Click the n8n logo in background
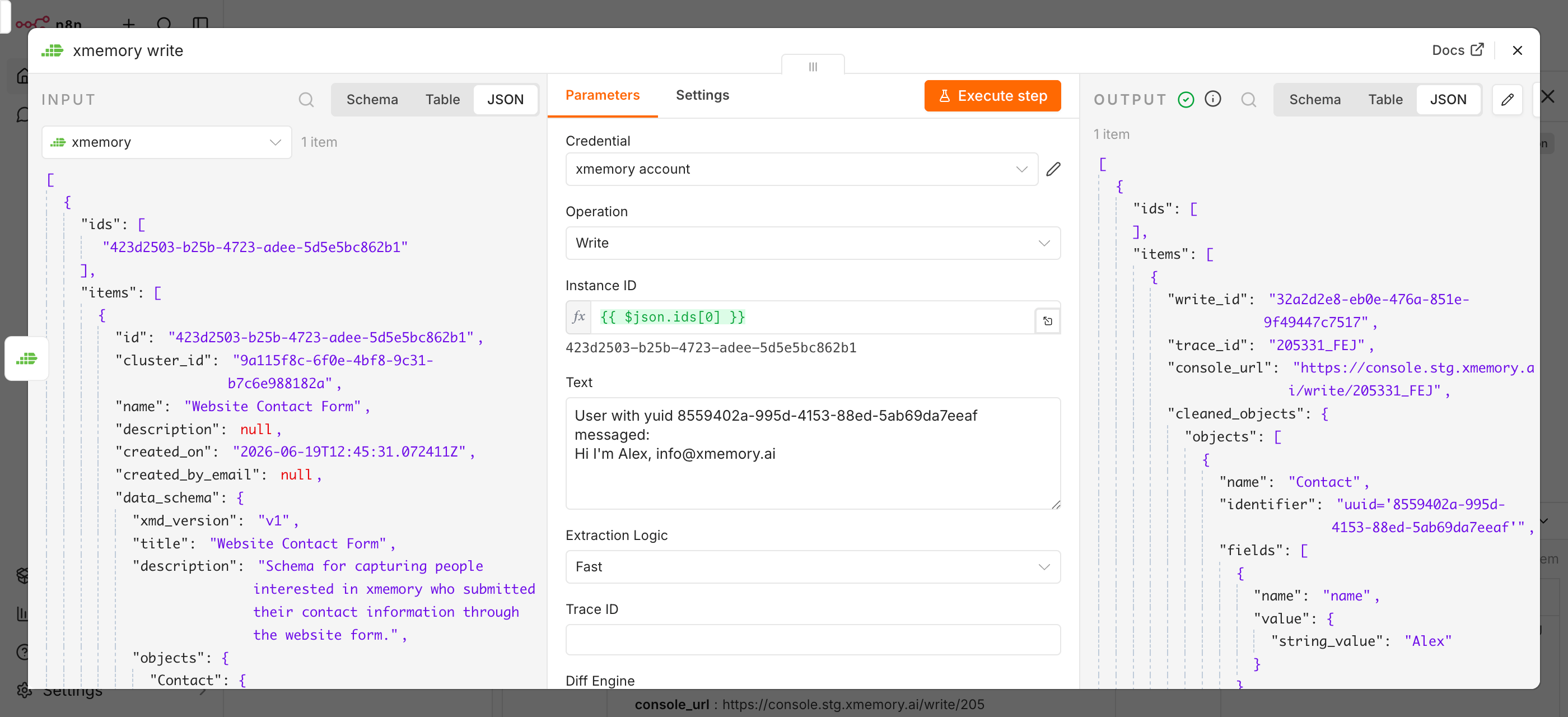This screenshot has width=1568, height=717. 49,24
